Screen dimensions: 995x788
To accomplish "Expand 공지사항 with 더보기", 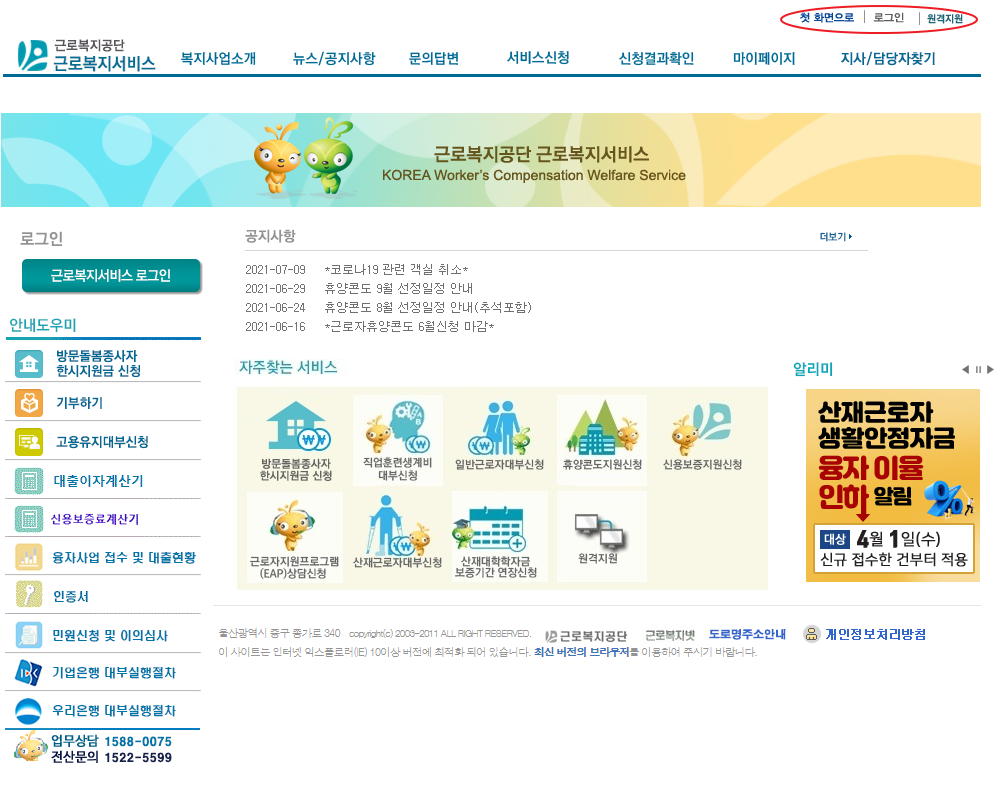I will 836,237.
